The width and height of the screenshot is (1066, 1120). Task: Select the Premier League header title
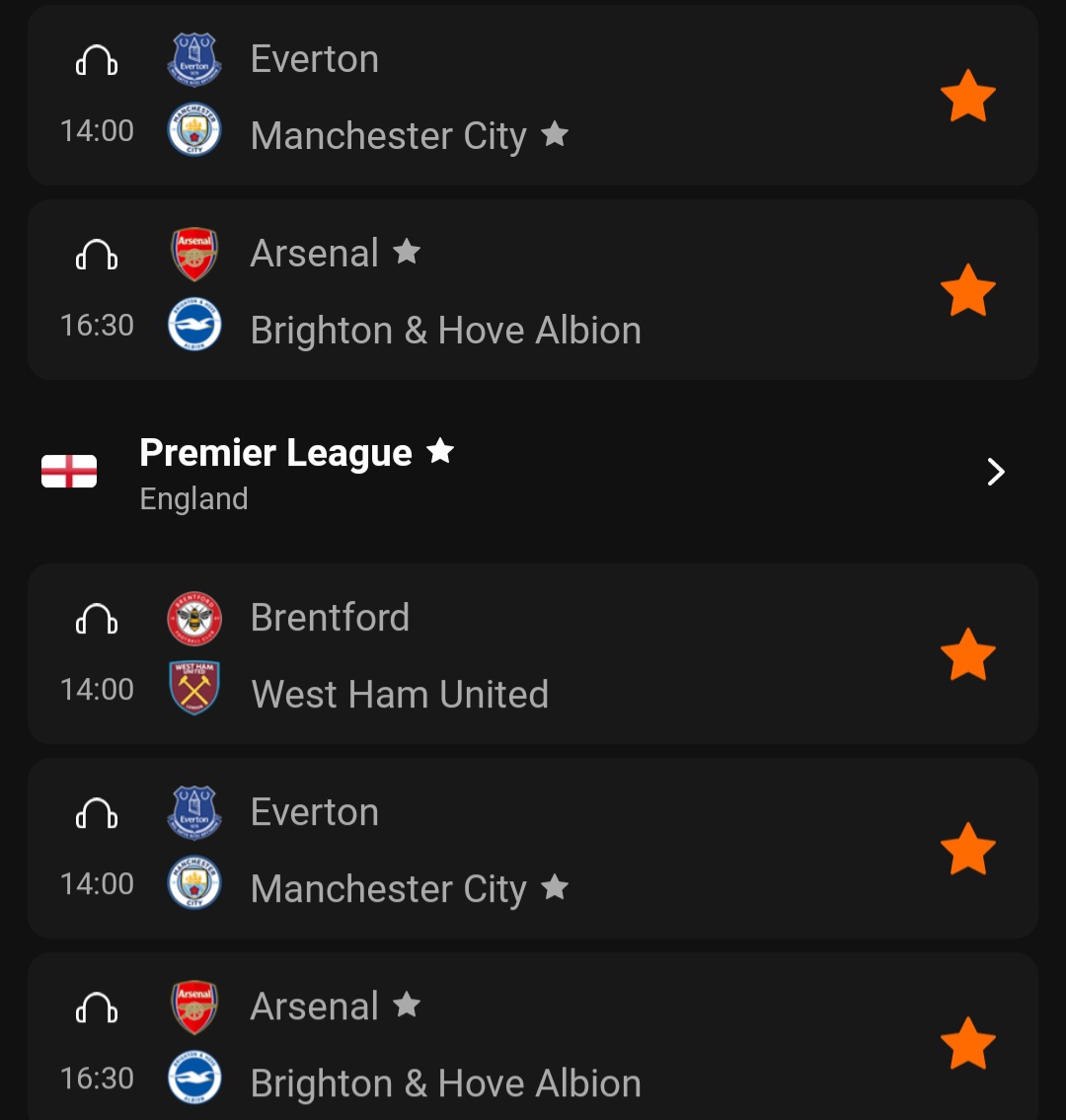tap(275, 453)
